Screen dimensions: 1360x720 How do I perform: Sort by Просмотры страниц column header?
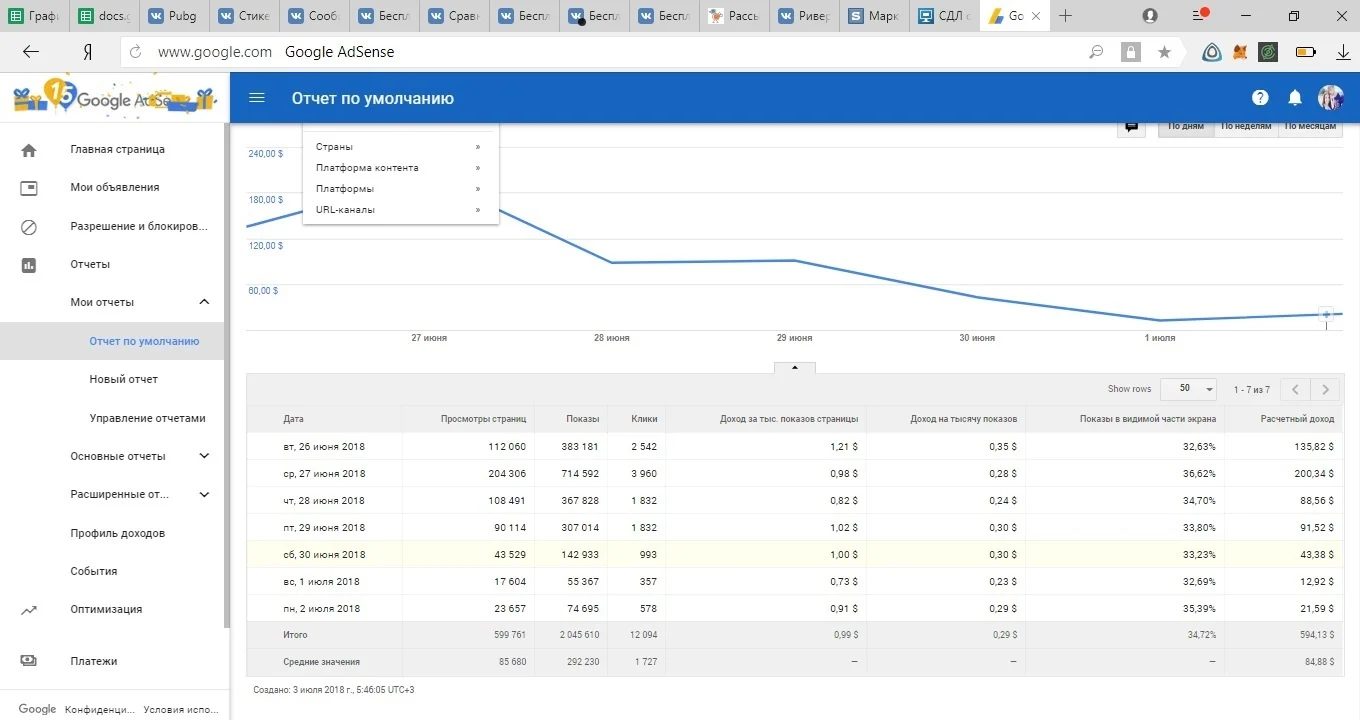[x=483, y=419]
